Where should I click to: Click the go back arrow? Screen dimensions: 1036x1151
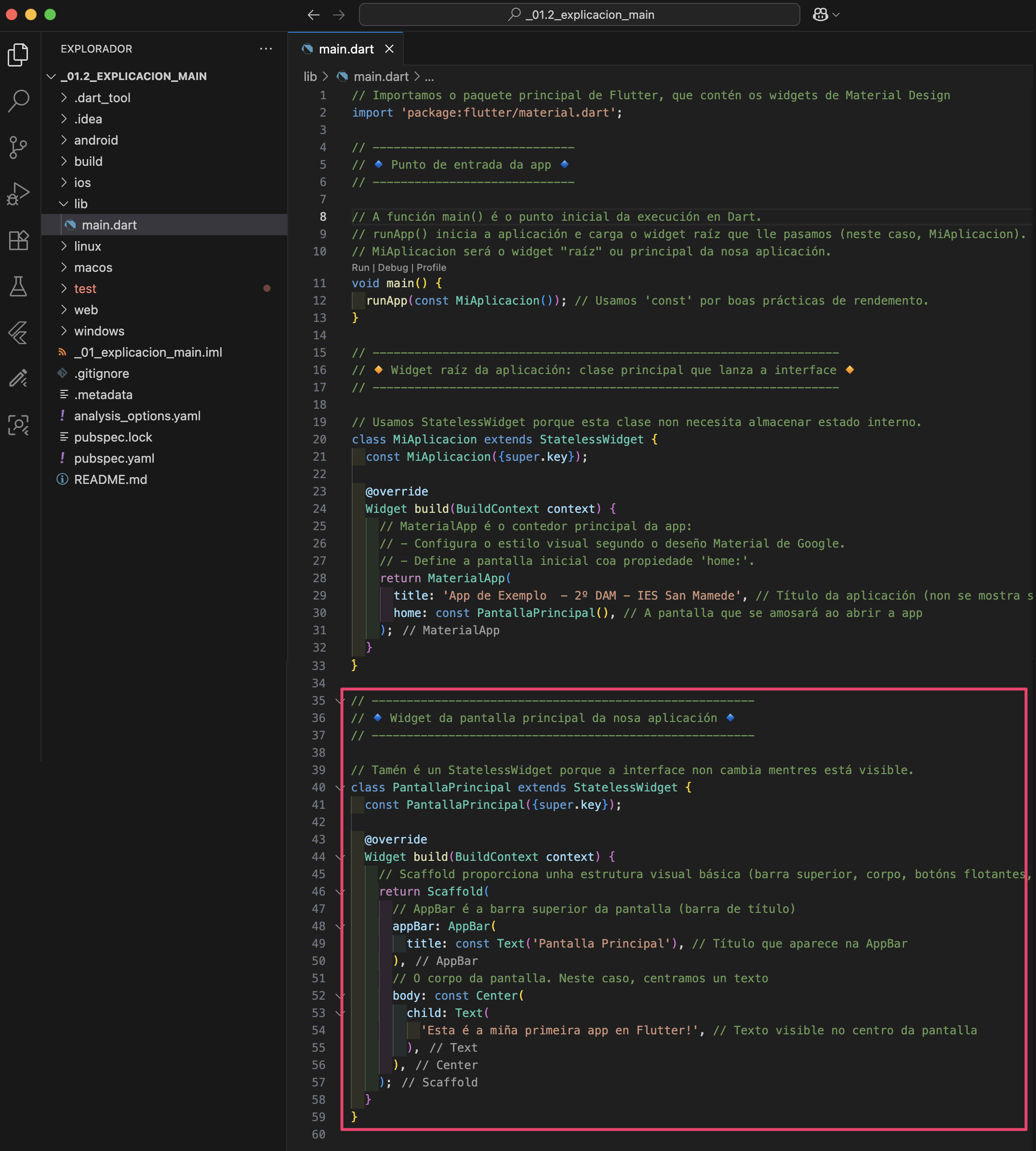click(x=313, y=15)
